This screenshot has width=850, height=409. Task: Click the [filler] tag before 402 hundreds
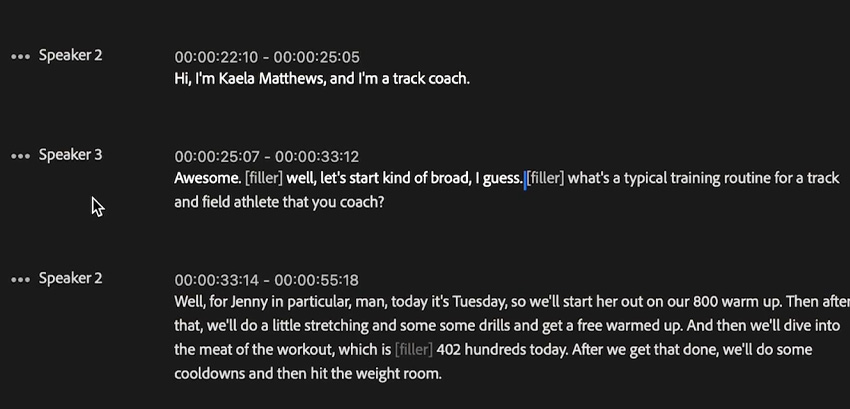(414, 349)
